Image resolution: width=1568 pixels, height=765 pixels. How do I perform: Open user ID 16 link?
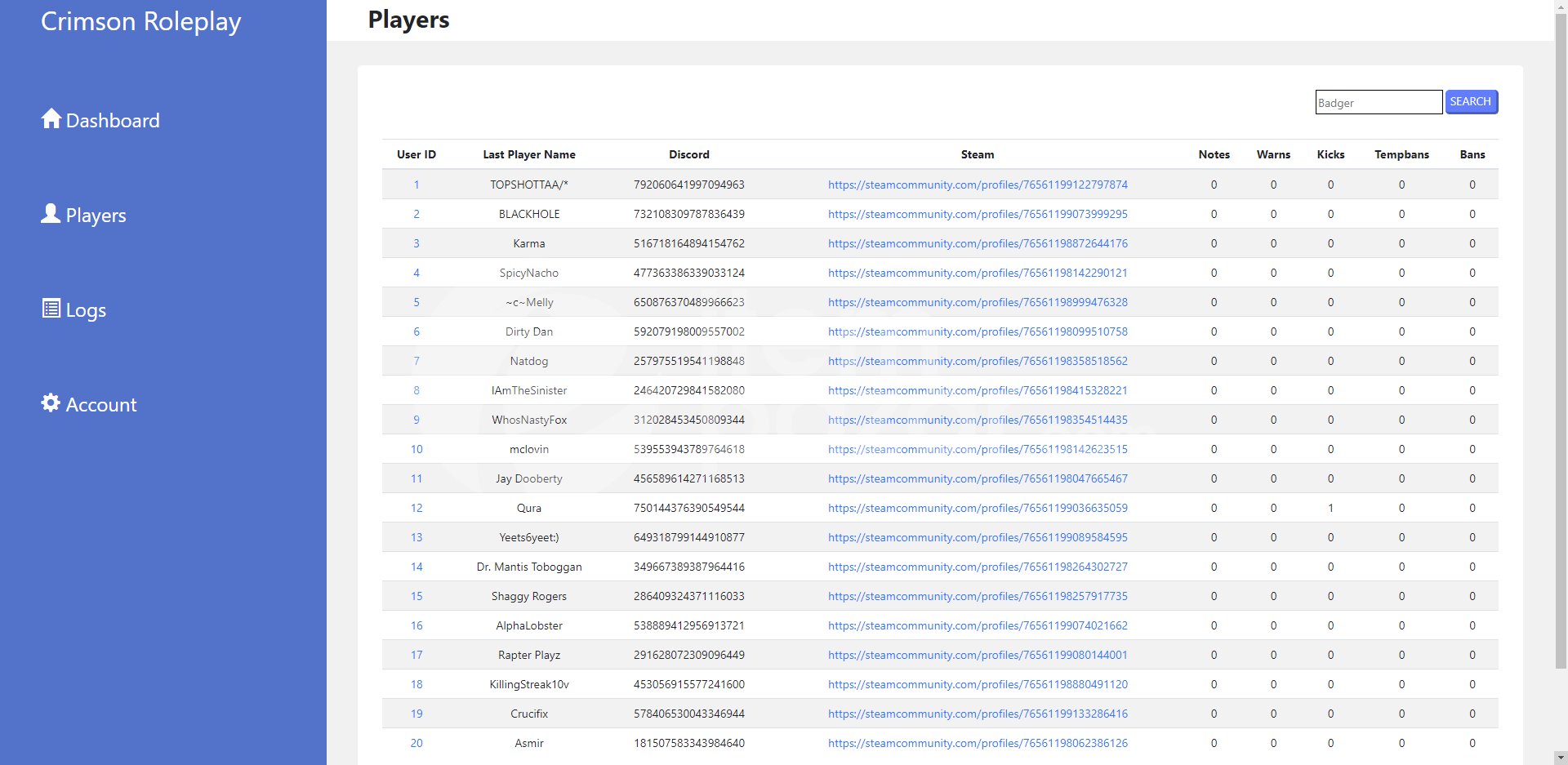click(416, 625)
